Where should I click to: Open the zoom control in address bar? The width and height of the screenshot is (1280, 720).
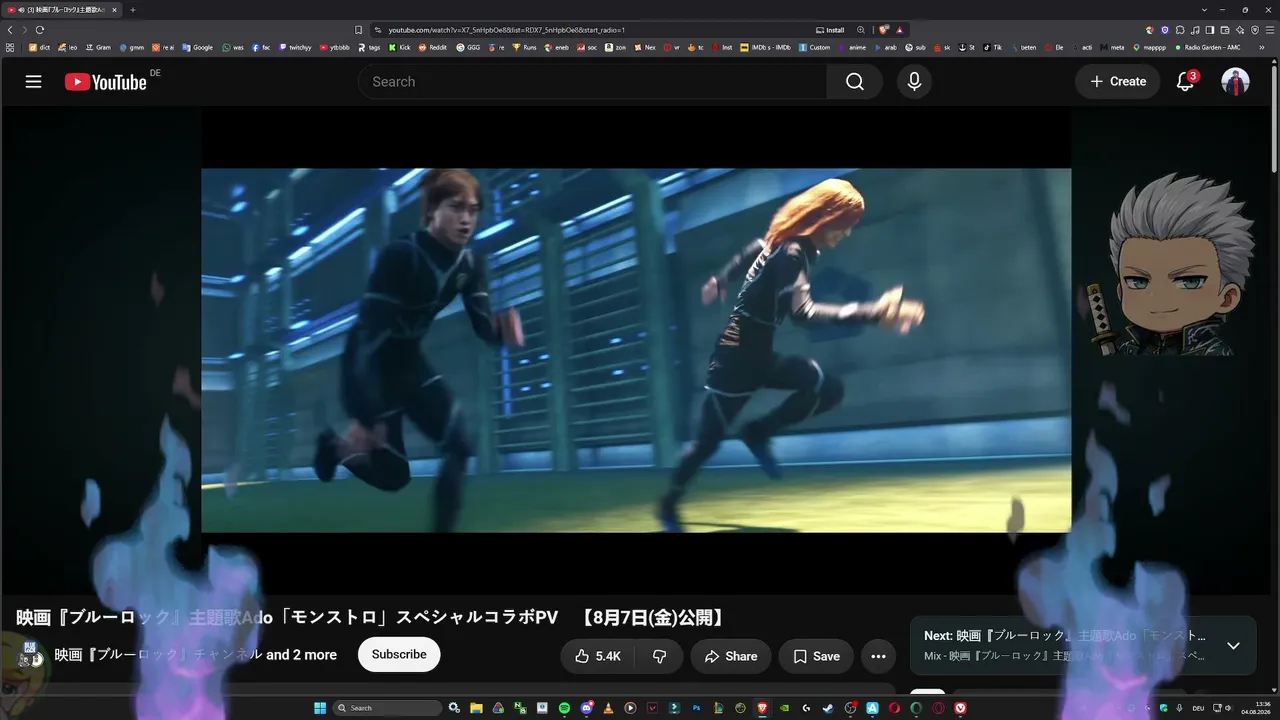861,30
